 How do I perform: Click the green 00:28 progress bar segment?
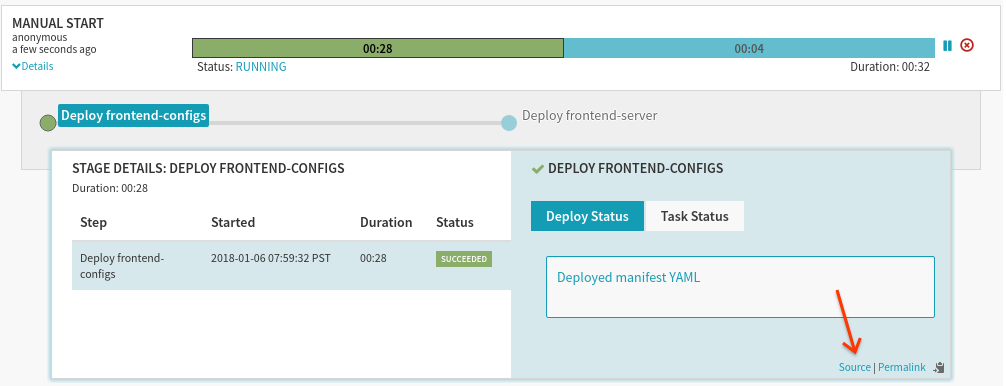pos(378,48)
